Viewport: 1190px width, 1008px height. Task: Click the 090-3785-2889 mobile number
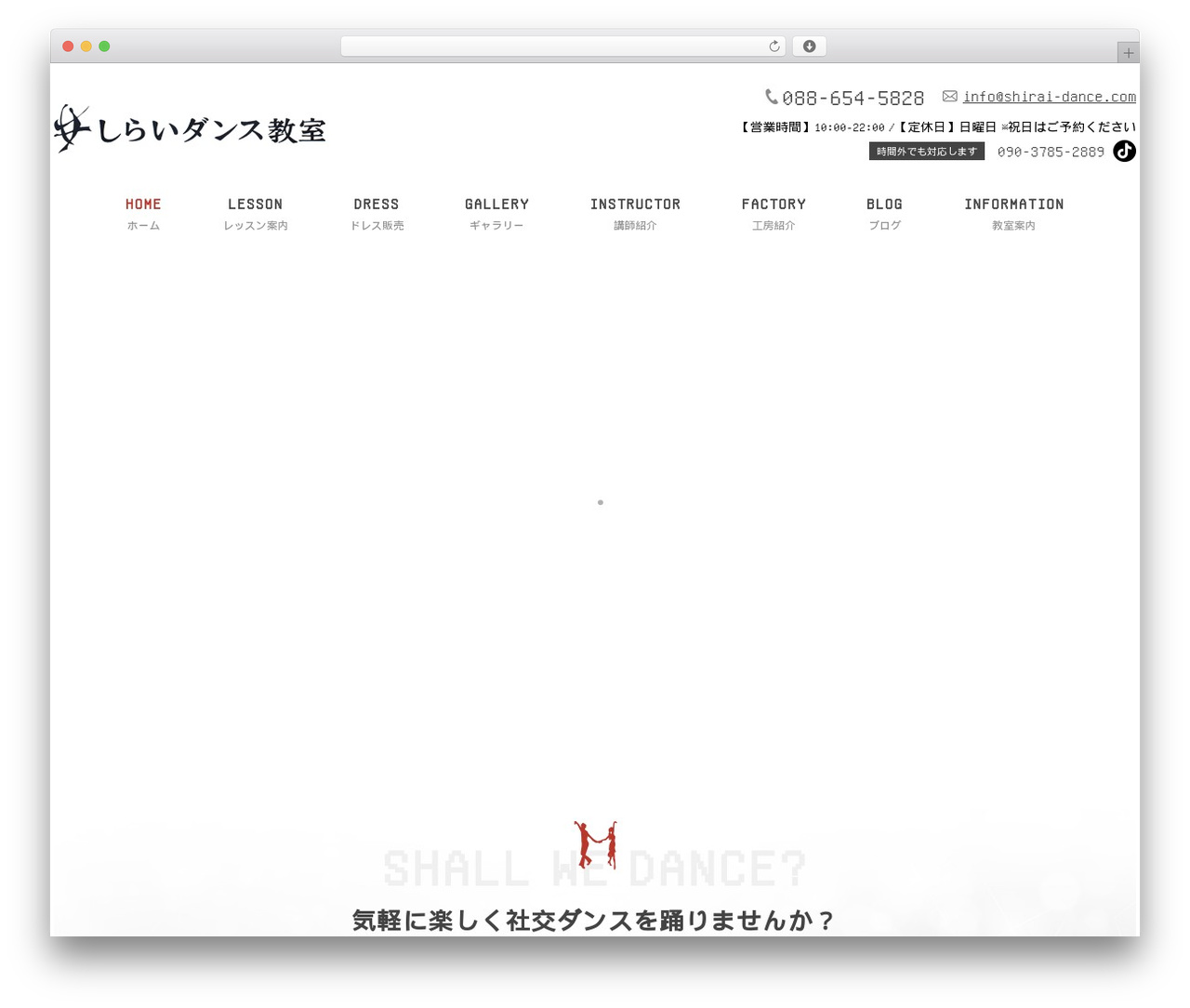coord(1051,152)
